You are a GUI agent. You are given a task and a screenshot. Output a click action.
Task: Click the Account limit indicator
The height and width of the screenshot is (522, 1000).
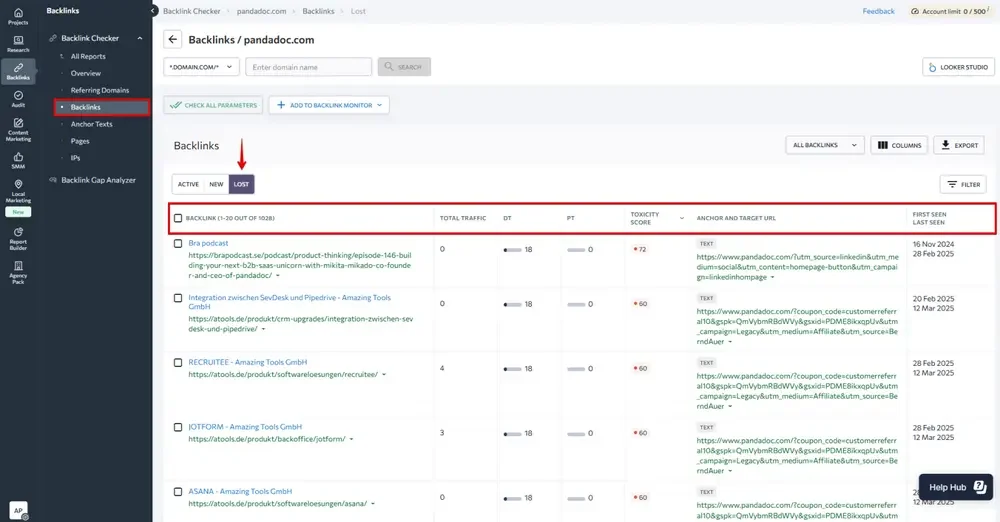coord(950,11)
